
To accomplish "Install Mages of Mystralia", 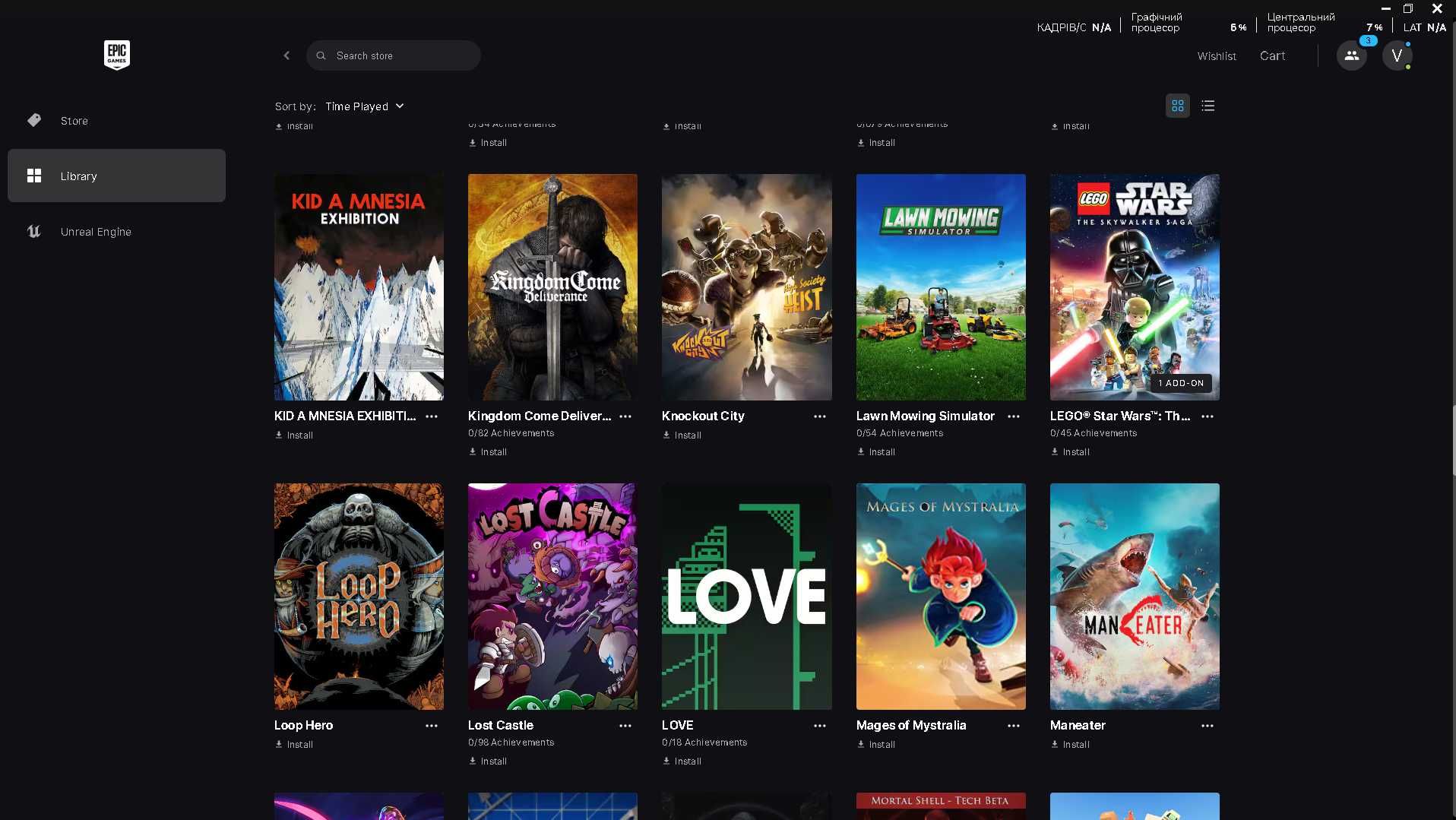I will (876, 745).
